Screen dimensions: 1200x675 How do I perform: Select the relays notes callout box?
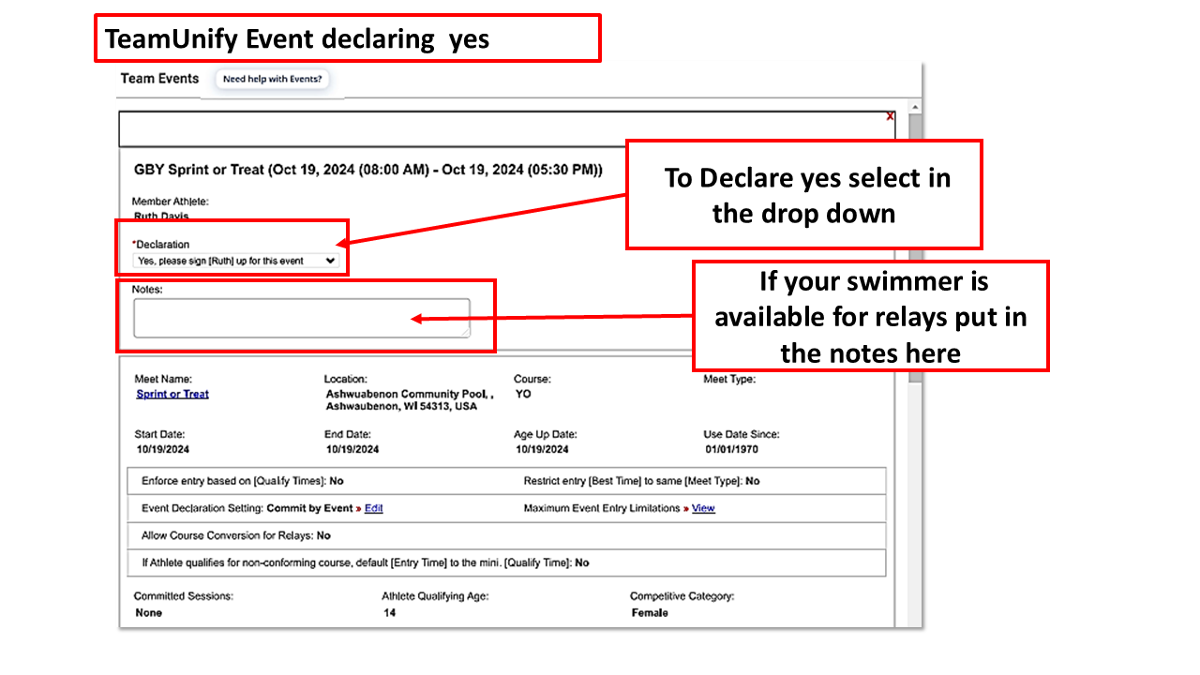(870, 316)
